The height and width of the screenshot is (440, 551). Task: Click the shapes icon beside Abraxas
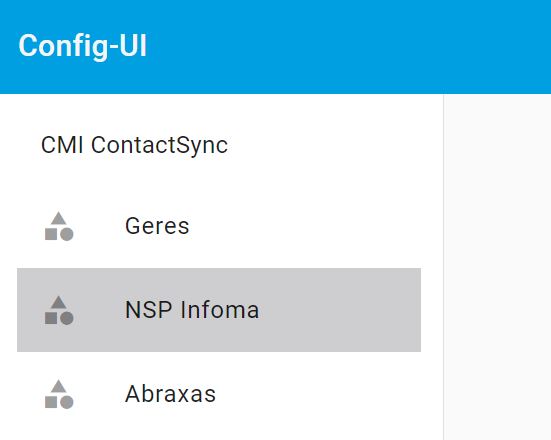pos(59,394)
